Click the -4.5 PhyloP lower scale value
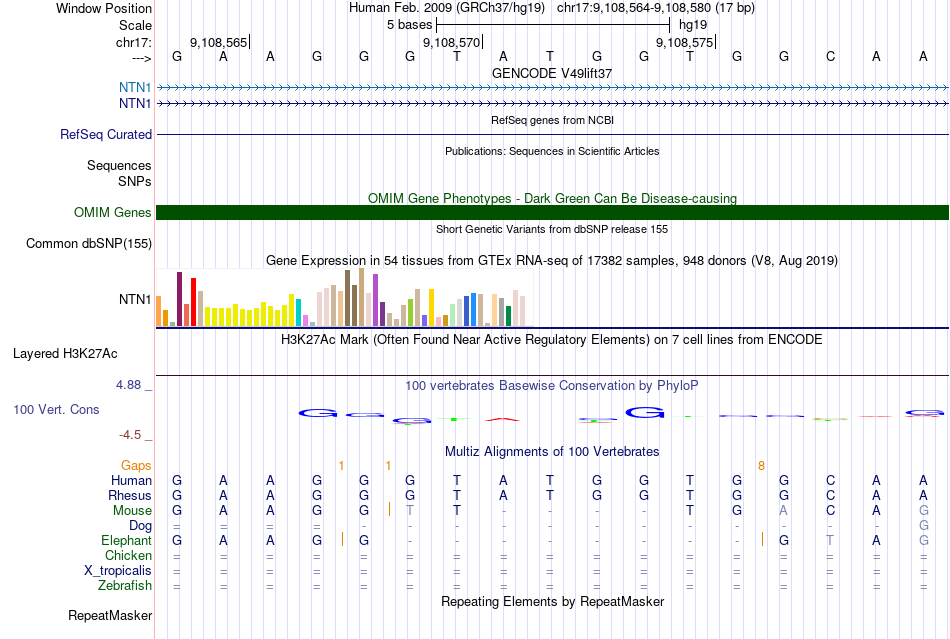950x639 pixels. (130, 434)
